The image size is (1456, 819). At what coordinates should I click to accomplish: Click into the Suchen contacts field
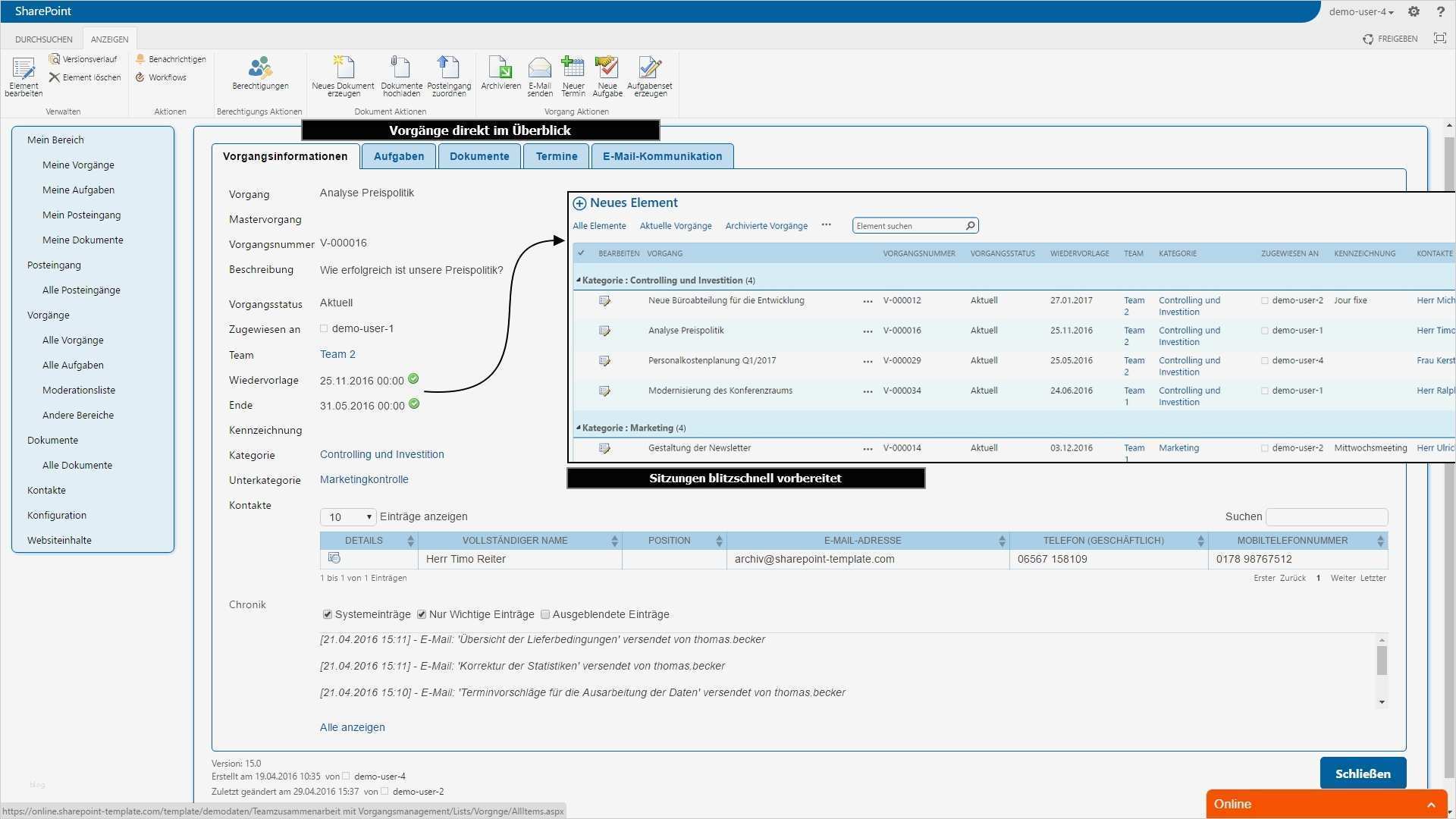[1326, 517]
